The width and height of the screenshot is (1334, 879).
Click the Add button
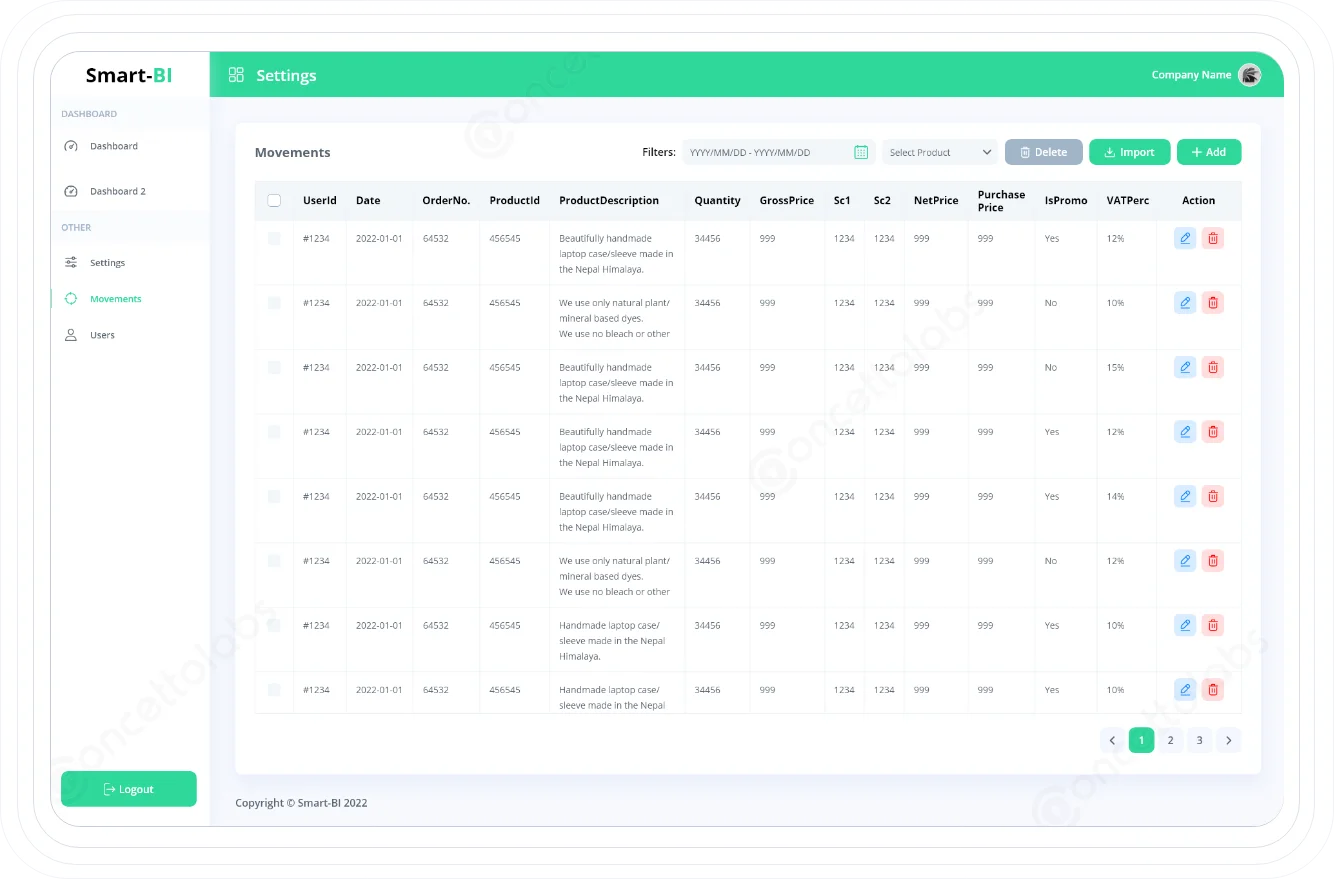[x=1208, y=152]
